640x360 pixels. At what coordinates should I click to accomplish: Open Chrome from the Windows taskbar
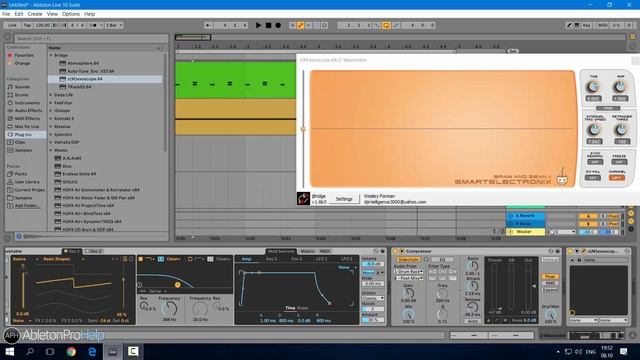pyautogui.click(x=71, y=351)
